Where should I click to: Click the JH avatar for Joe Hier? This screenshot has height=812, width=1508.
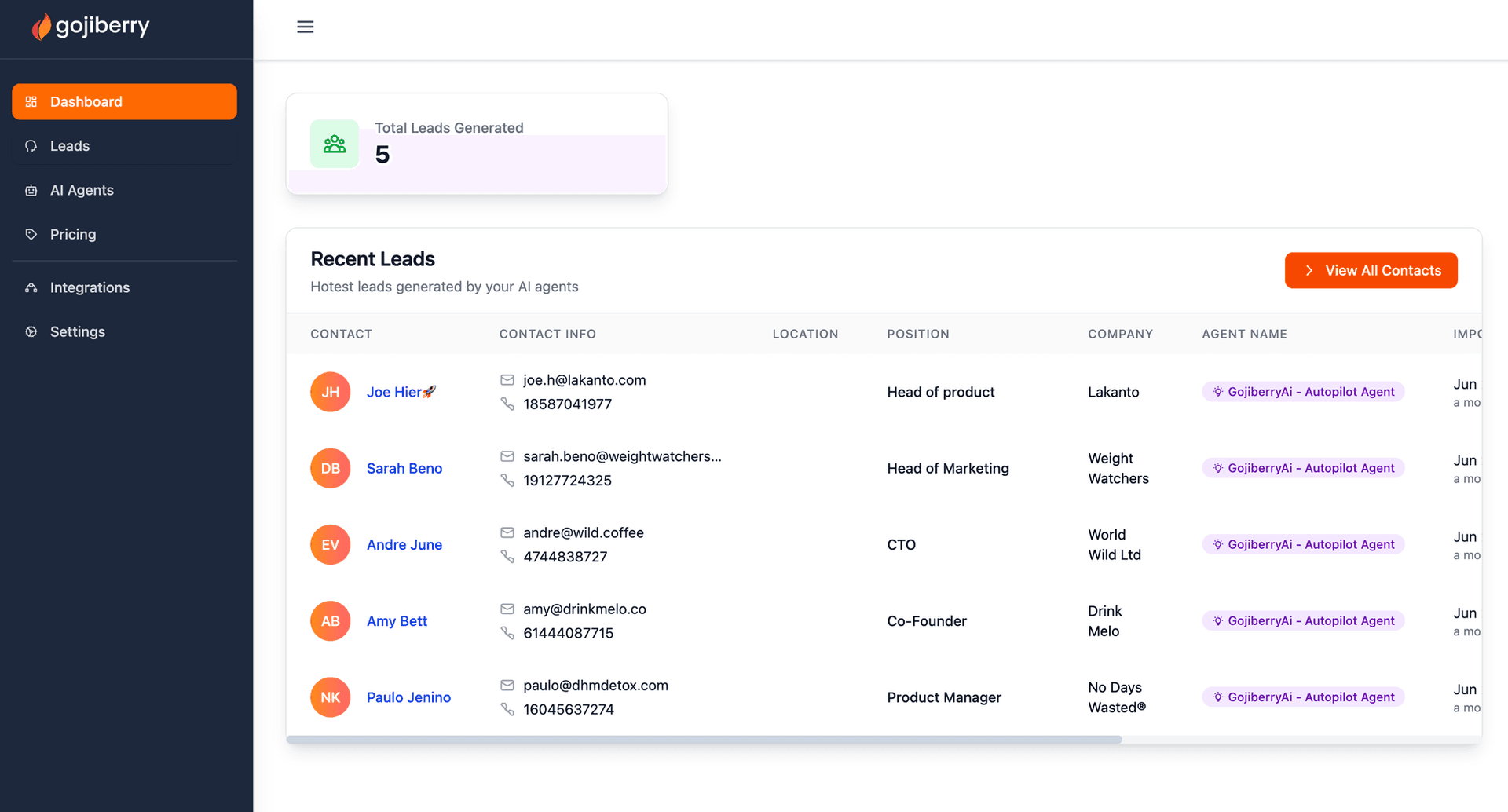click(331, 392)
